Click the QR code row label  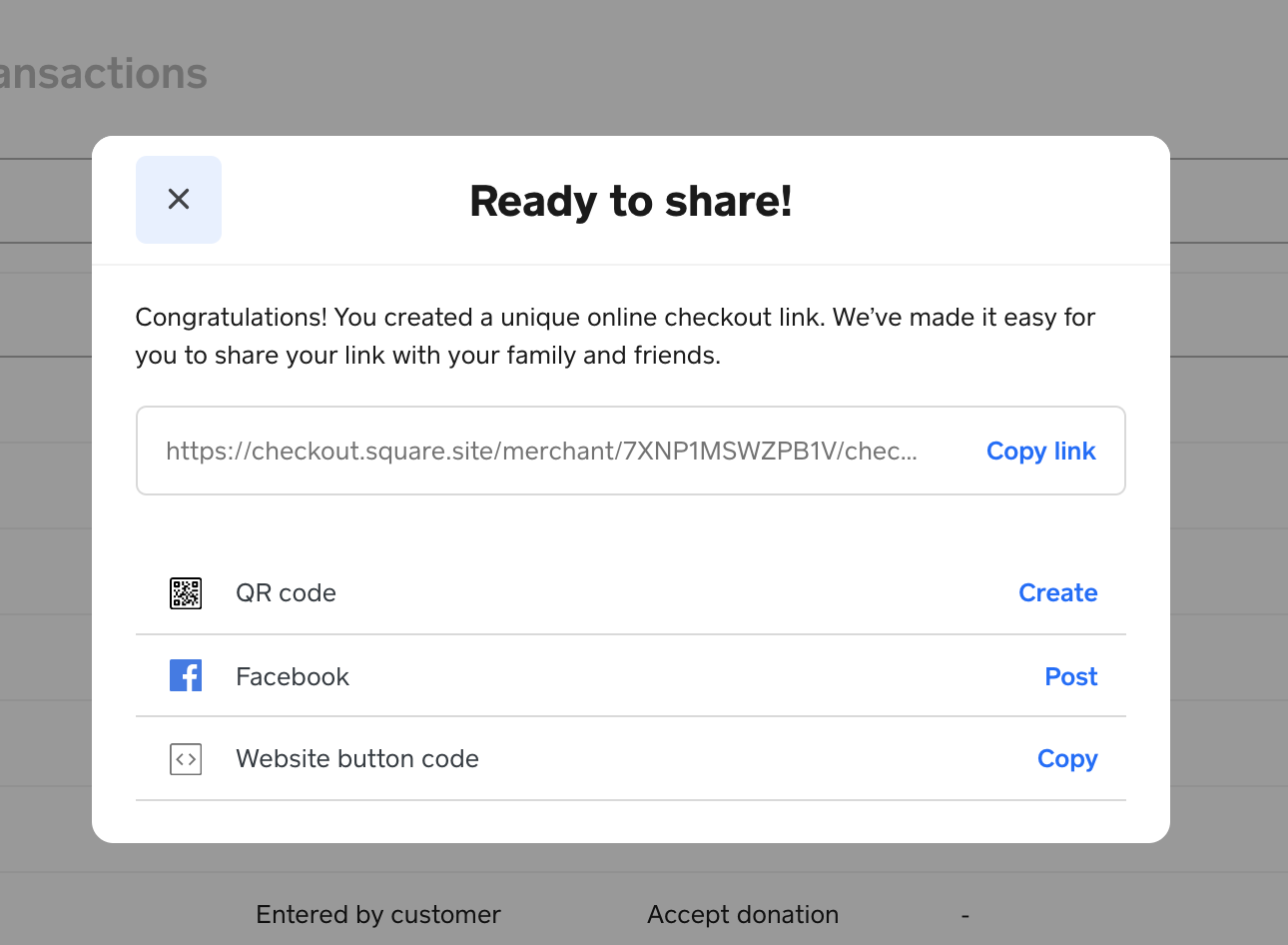click(286, 593)
